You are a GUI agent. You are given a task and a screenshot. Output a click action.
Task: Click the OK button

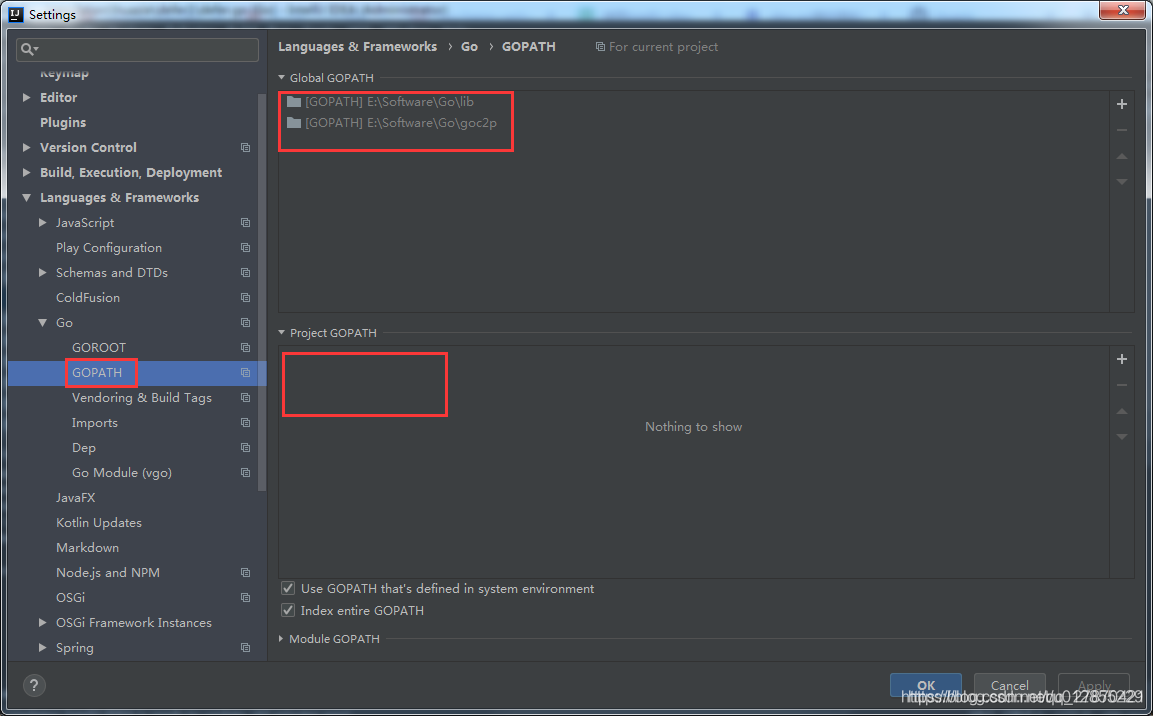(x=925, y=685)
